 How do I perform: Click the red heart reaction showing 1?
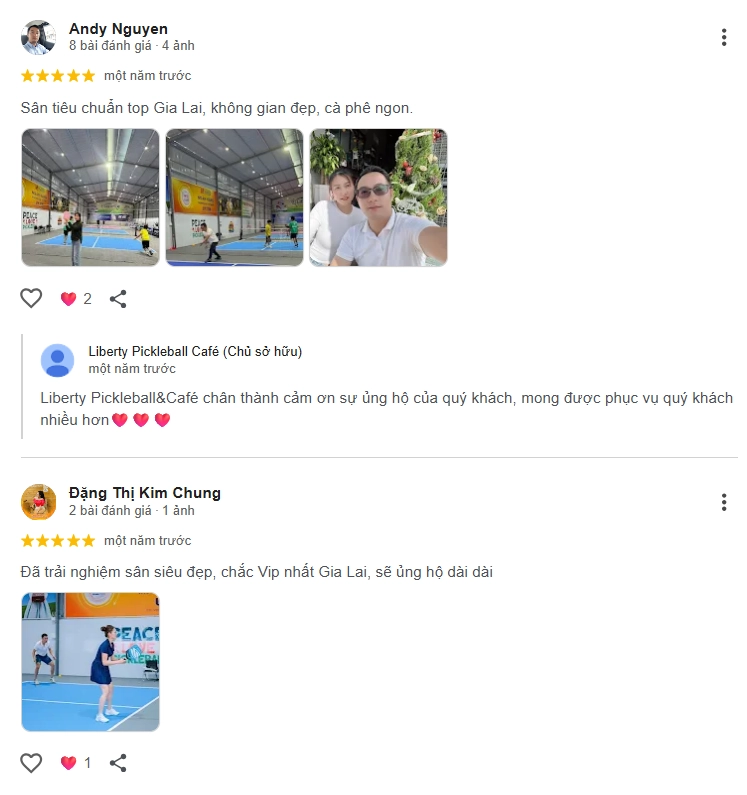76,763
